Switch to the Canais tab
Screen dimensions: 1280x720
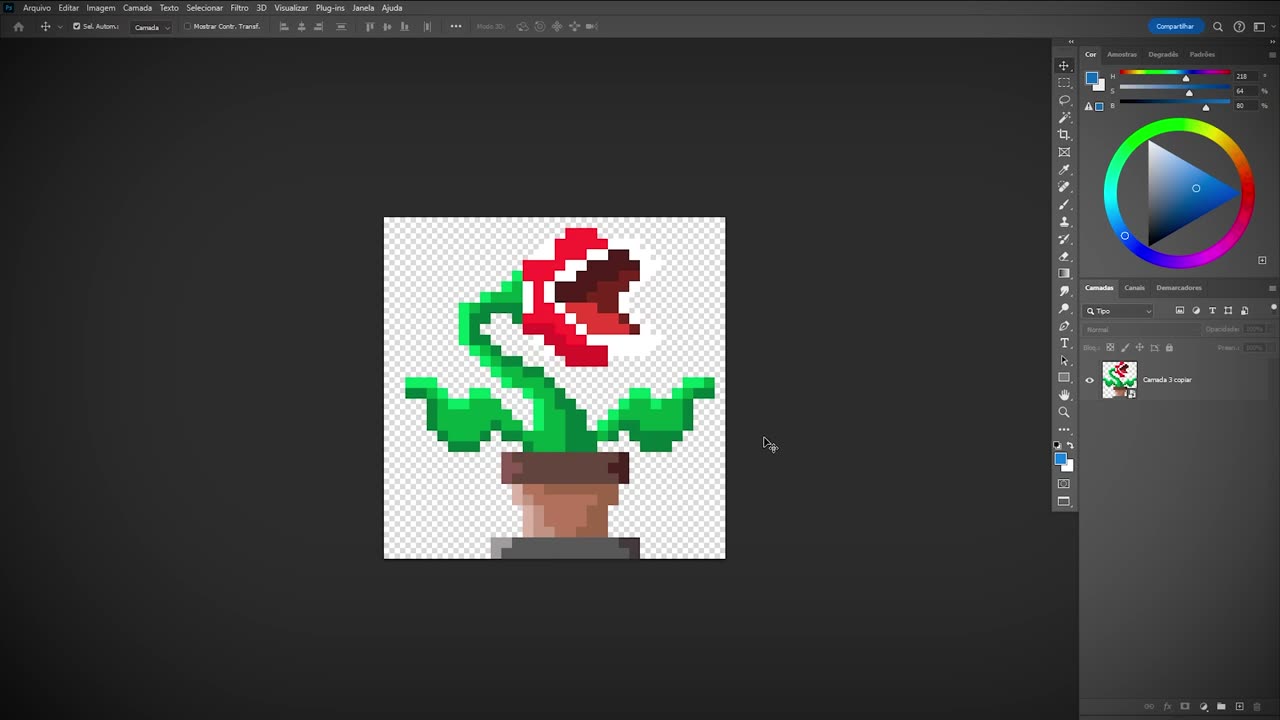point(1134,288)
